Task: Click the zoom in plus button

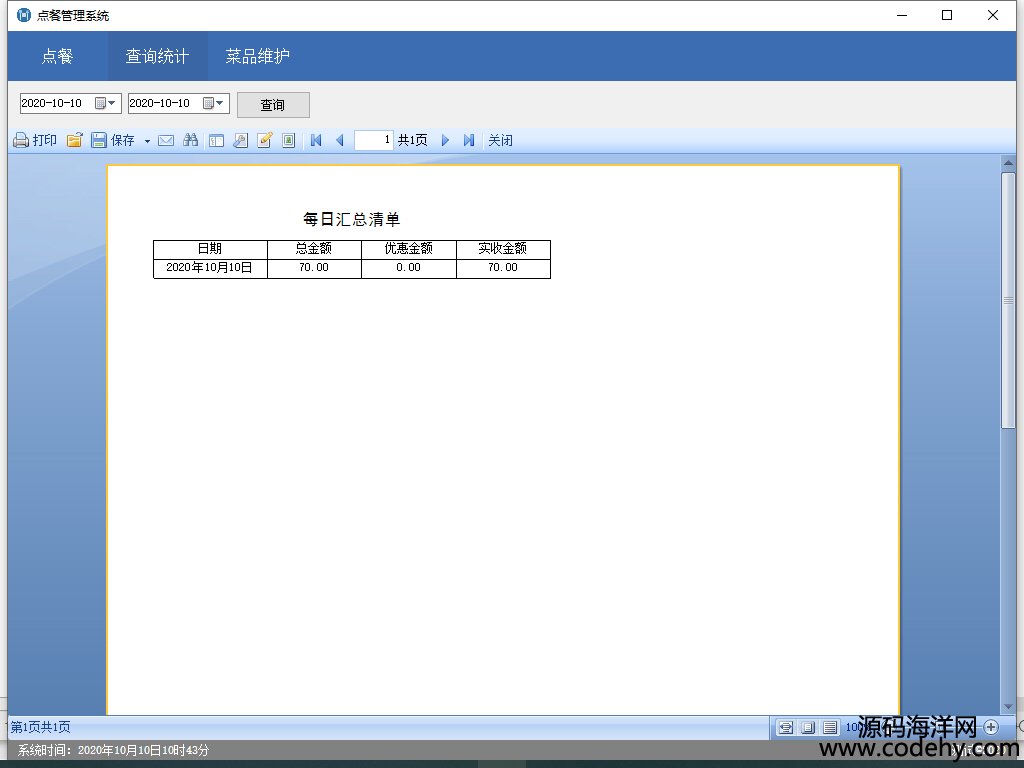Action: (x=991, y=727)
